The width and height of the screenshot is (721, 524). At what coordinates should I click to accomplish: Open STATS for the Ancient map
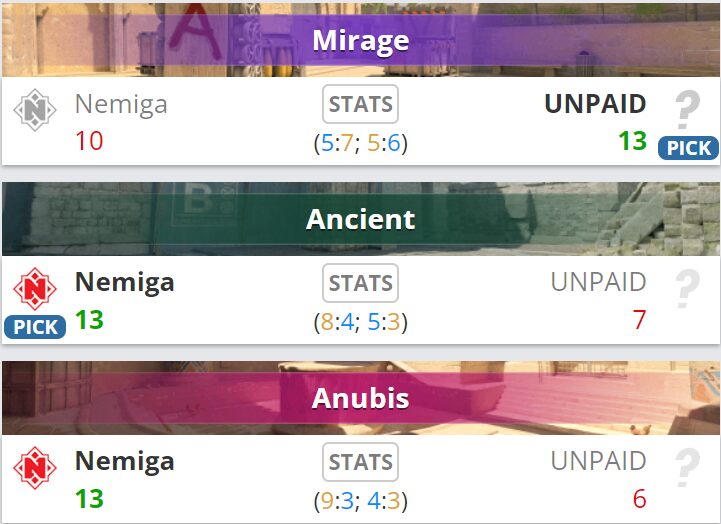[360, 283]
